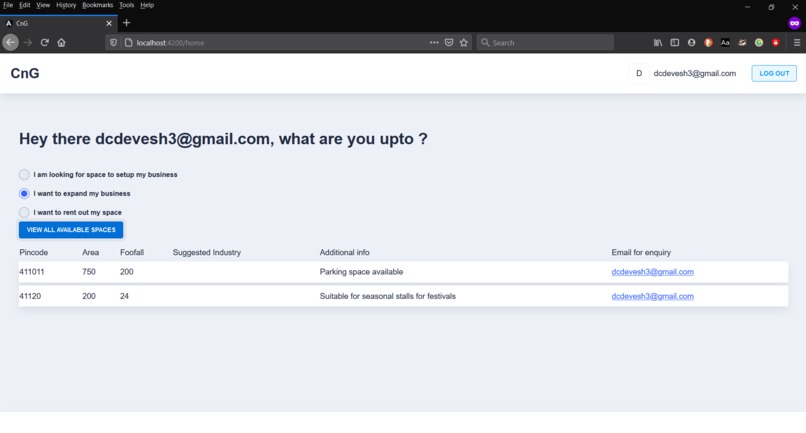The image size is (806, 433).
Task: Reload the current page
Action: click(45, 43)
